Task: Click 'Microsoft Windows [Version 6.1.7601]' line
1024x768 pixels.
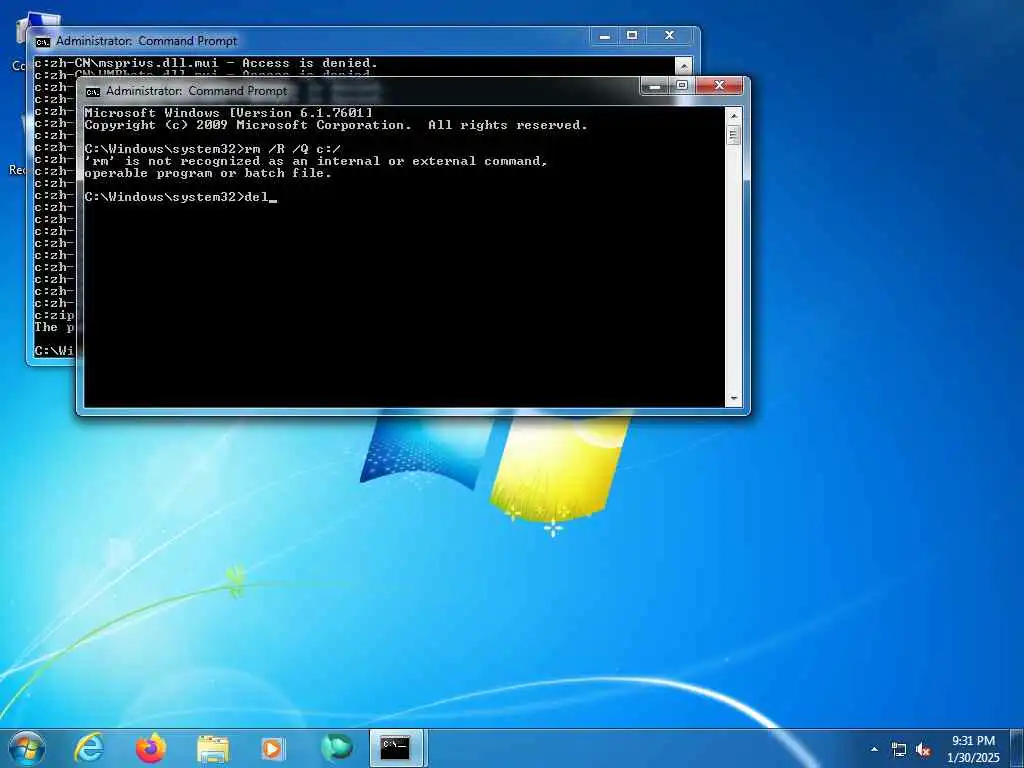Action: [229, 113]
